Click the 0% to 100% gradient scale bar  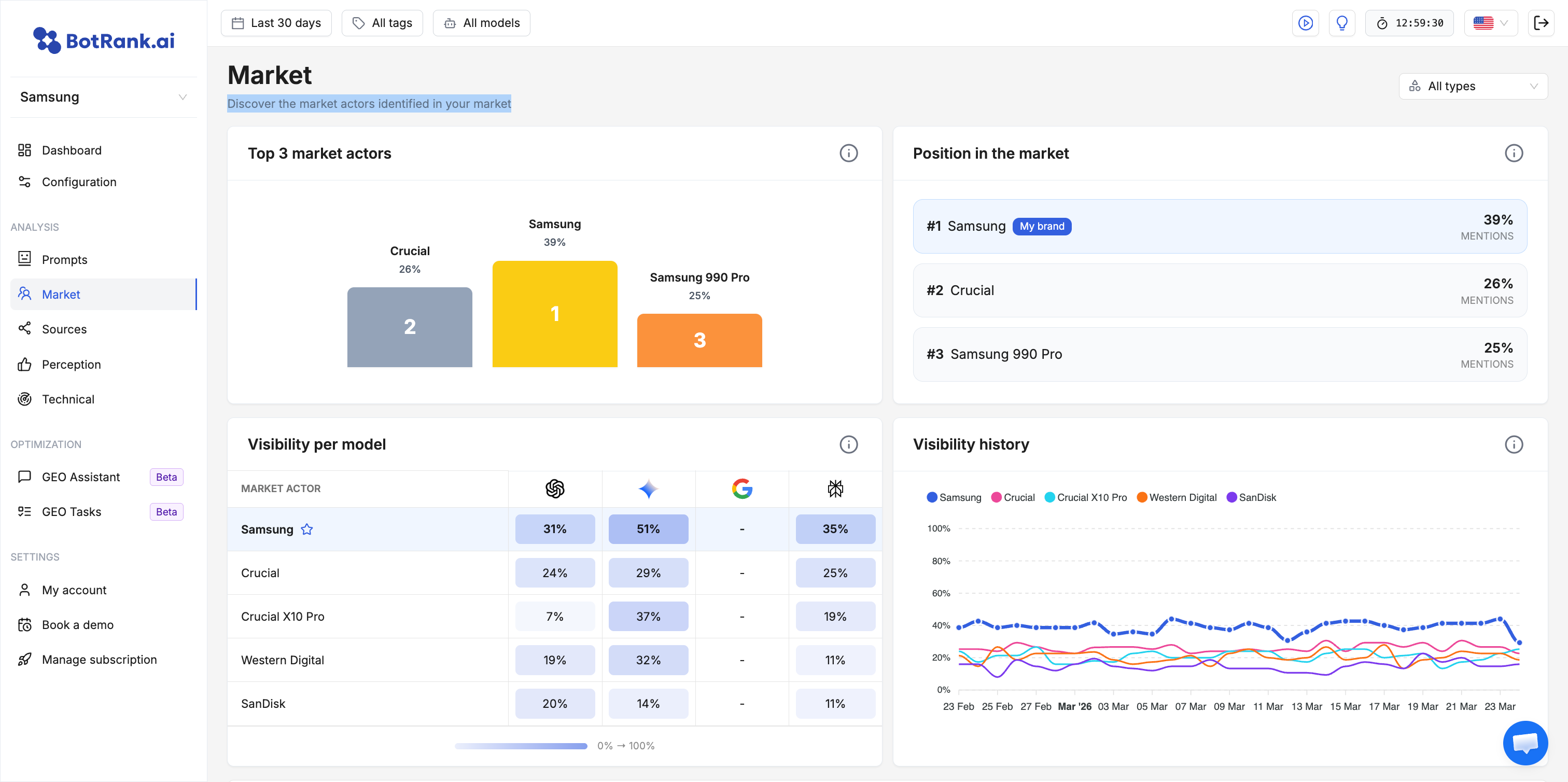click(x=521, y=746)
